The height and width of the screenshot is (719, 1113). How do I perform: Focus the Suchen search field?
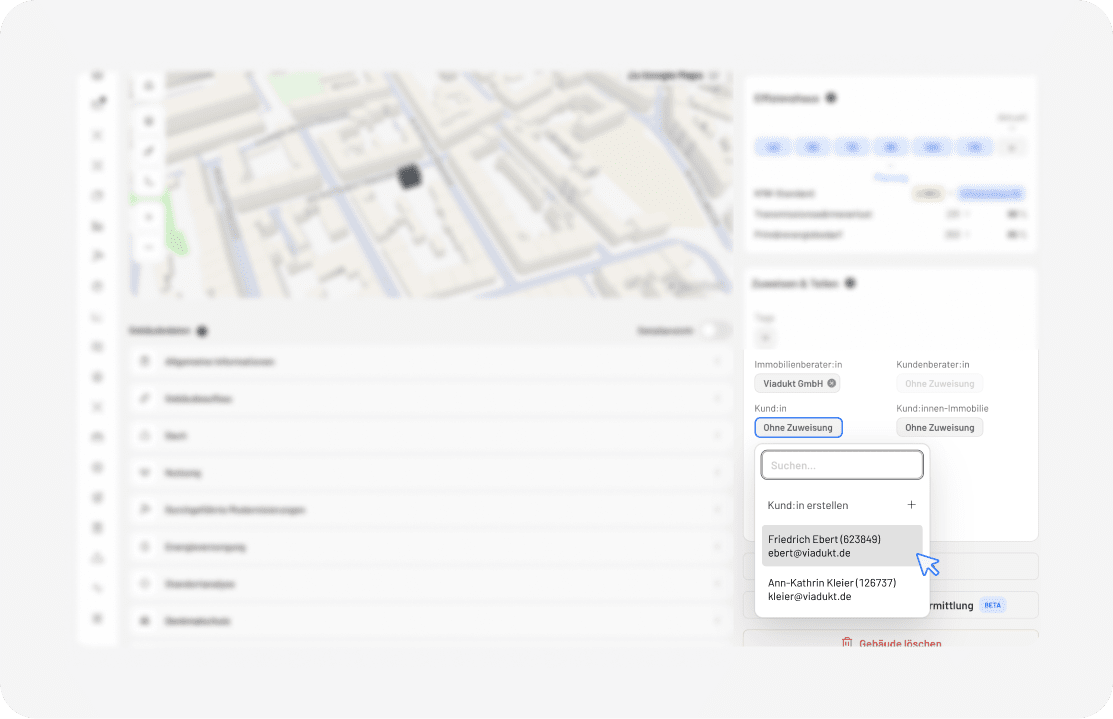pos(841,465)
